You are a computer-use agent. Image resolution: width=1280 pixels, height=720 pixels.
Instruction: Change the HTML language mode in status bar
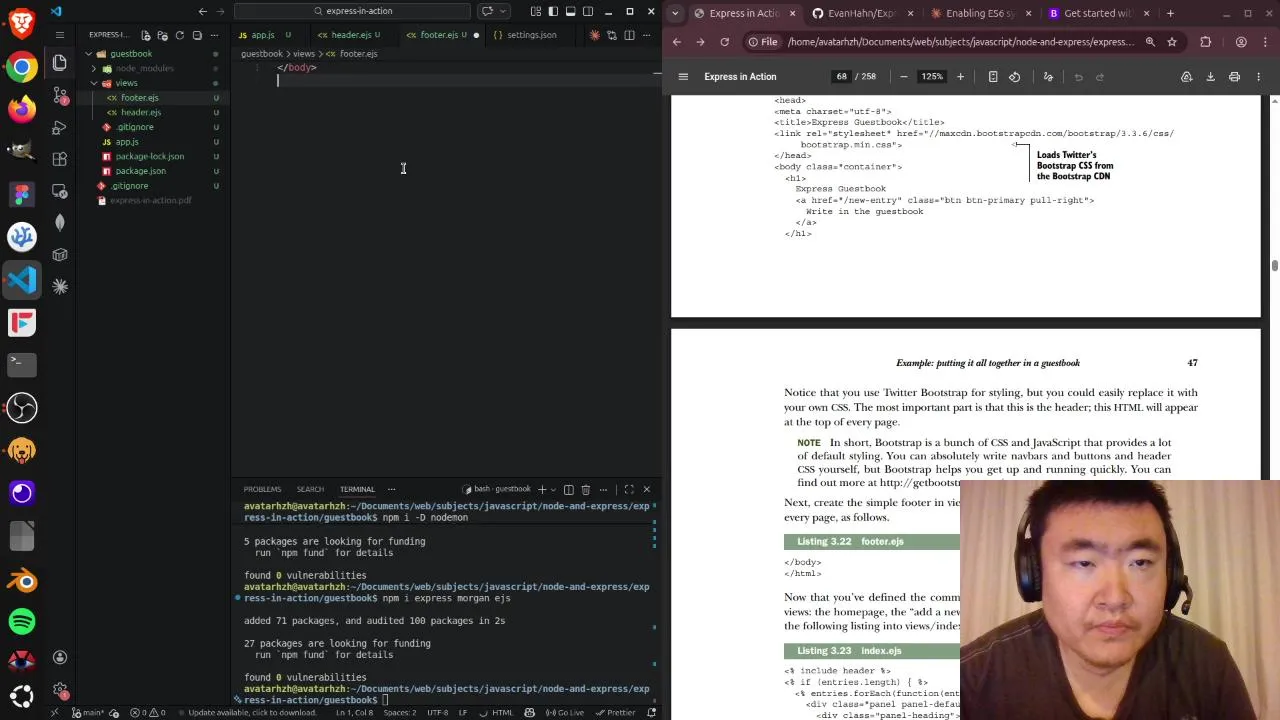(502, 713)
